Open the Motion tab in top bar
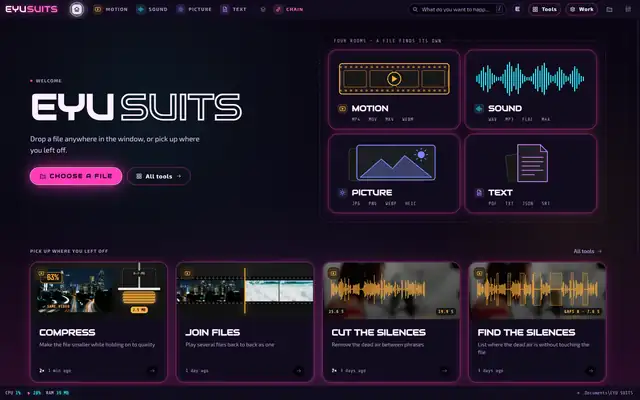 click(x=111, y=9)
